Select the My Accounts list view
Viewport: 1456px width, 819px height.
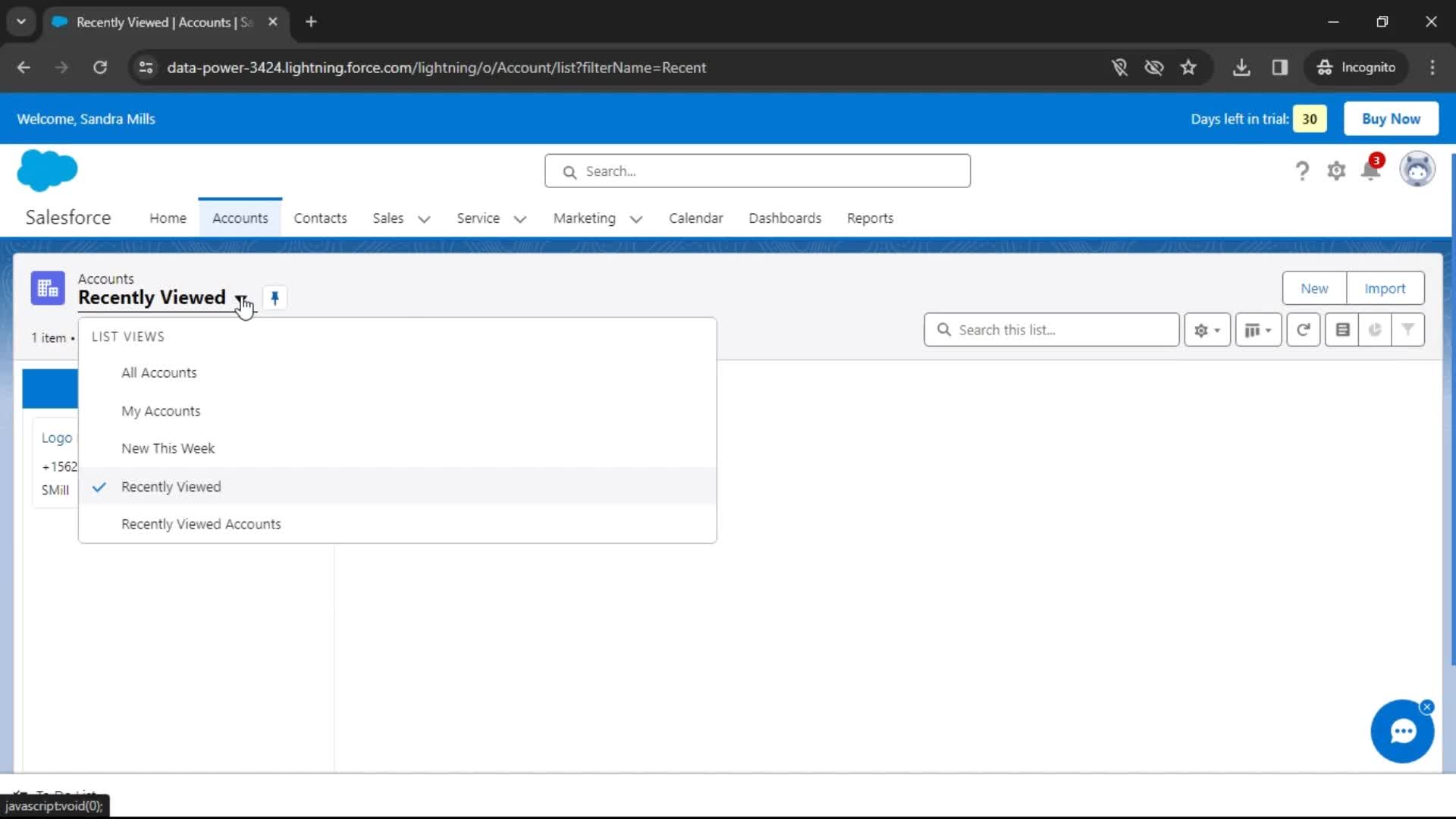[397, 411]
